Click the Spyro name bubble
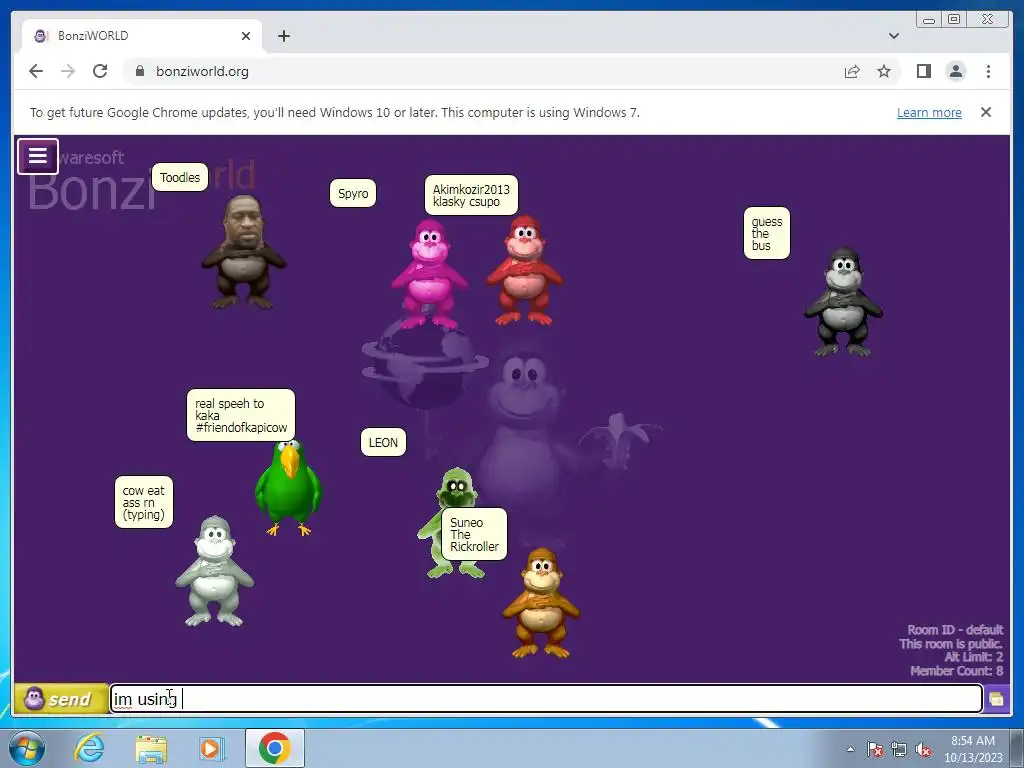This screenshot has width=1024, height=768. click(353, 193)
